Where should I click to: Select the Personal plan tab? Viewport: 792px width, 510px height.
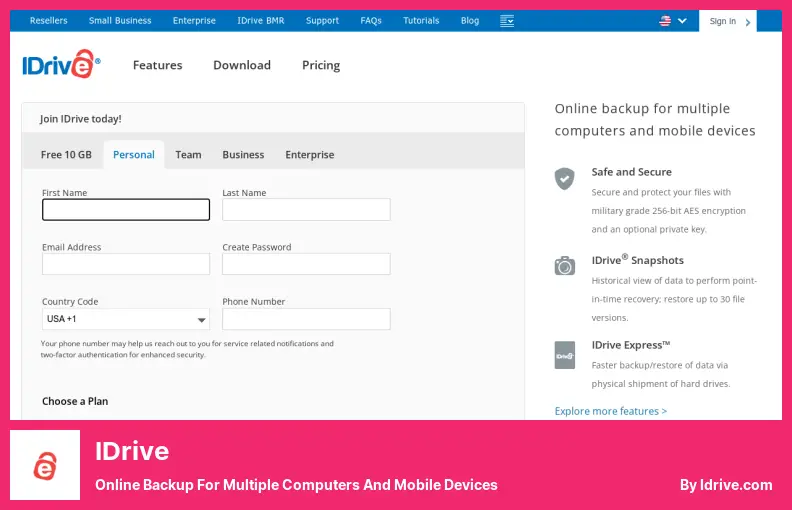(134, 155)
